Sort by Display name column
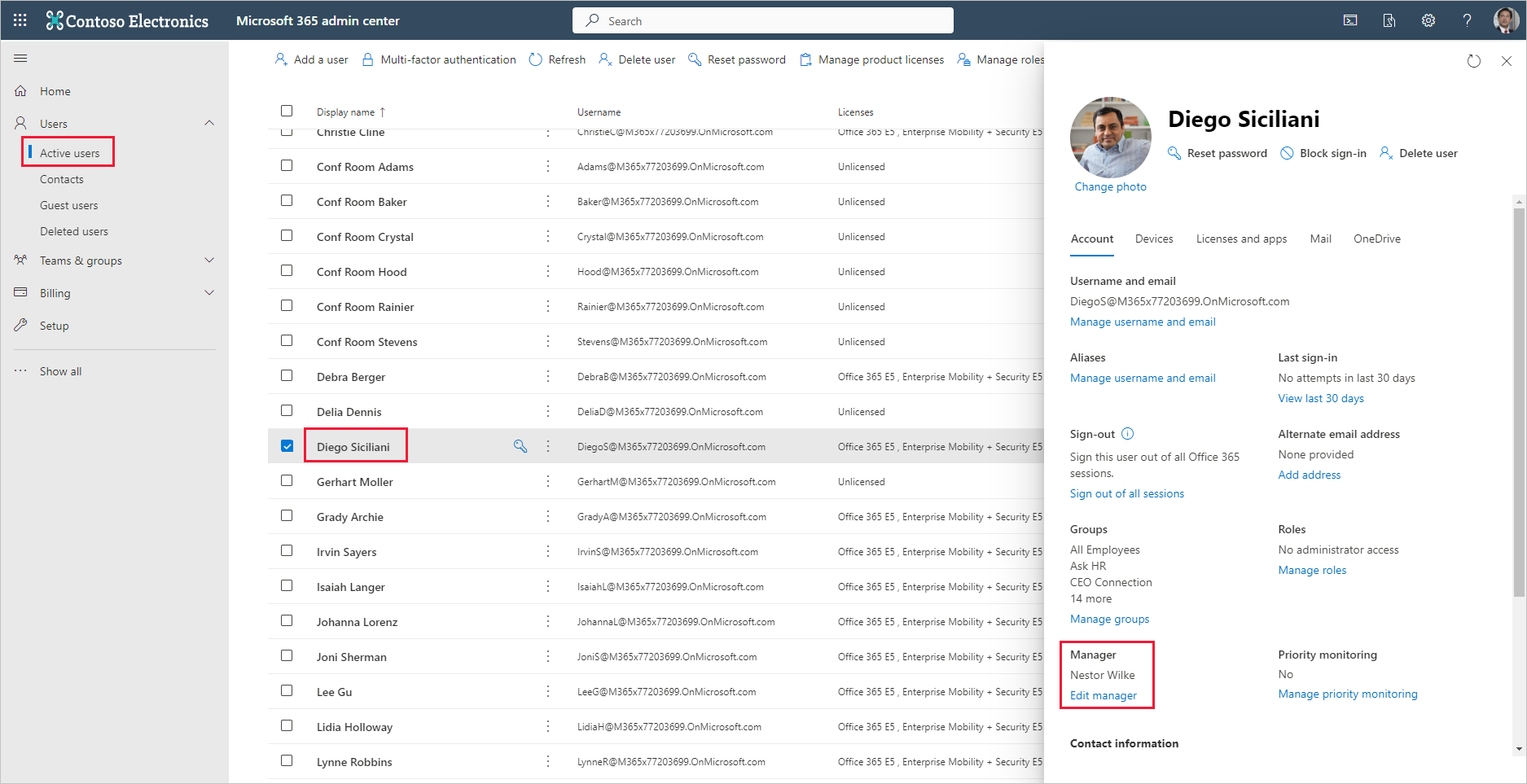The image size is (1527, 784). (351, 112)
